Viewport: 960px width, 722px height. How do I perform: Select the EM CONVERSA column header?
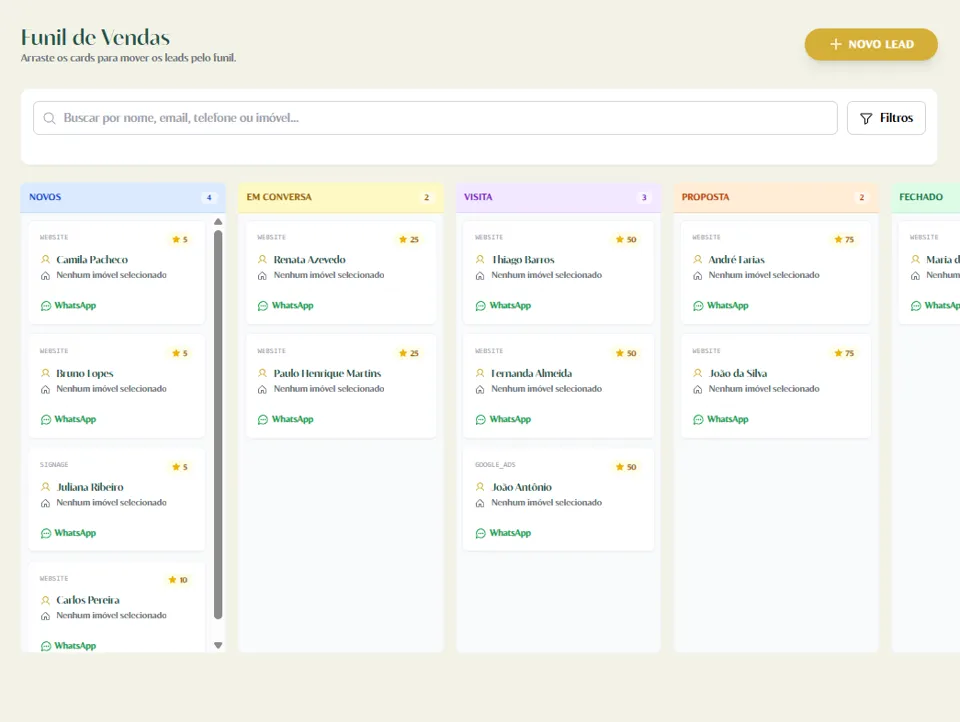(340, 197)
